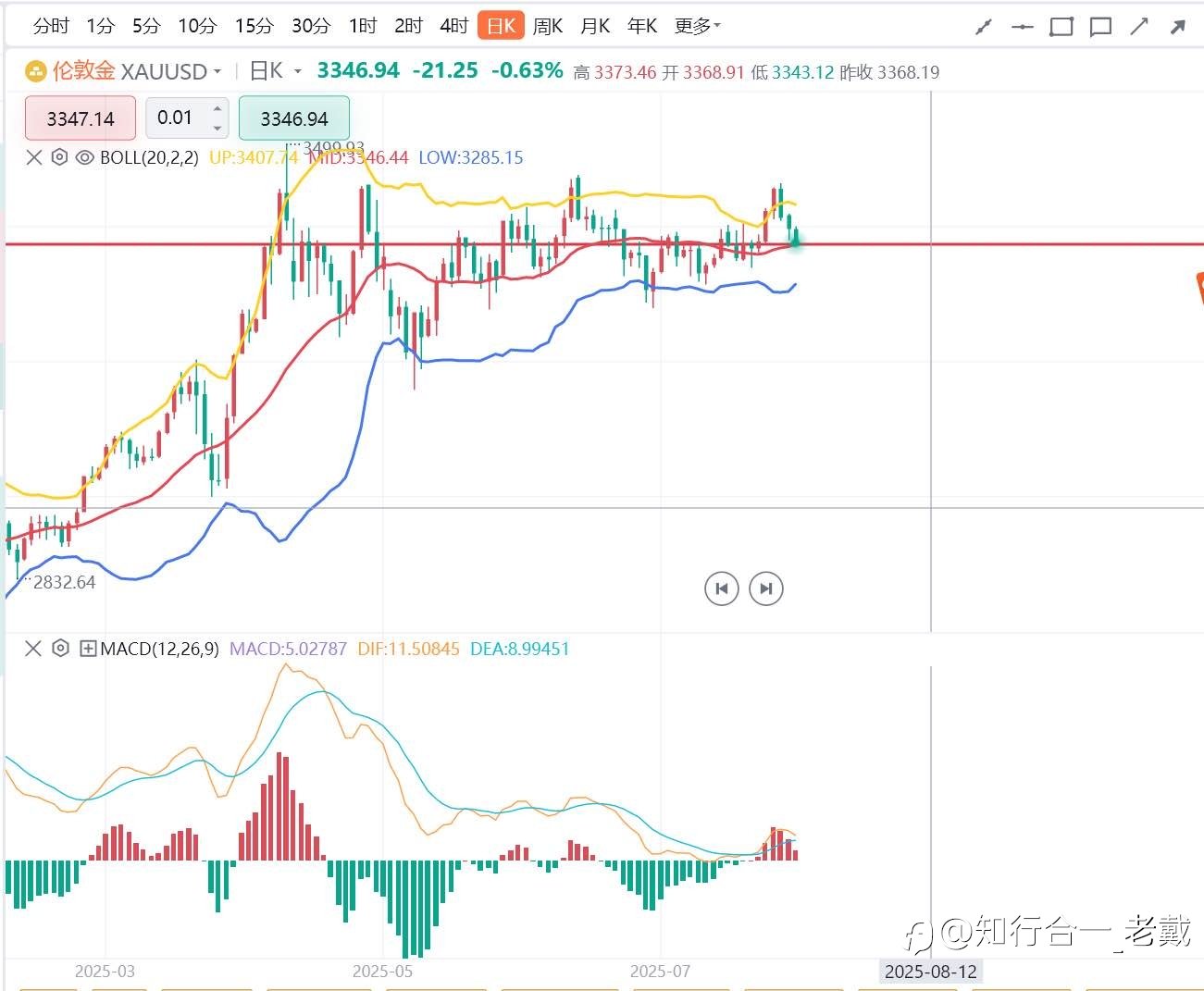The height and width of the screenshot is (991, 1204).
Task: Expand the XAUUSD symbol selector
Action: coord(170,71)
